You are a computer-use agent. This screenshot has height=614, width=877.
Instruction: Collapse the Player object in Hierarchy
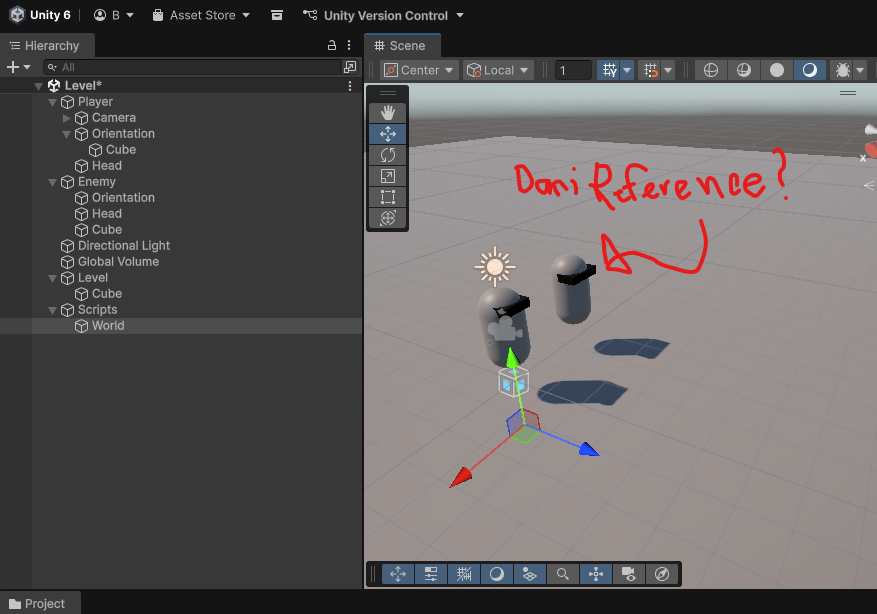click(x=53, y=102)
